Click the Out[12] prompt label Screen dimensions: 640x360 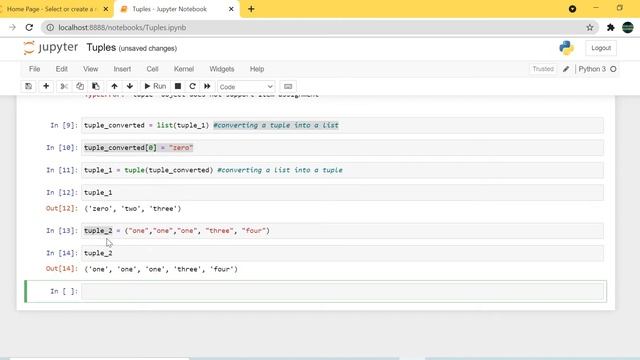point(62,209)
